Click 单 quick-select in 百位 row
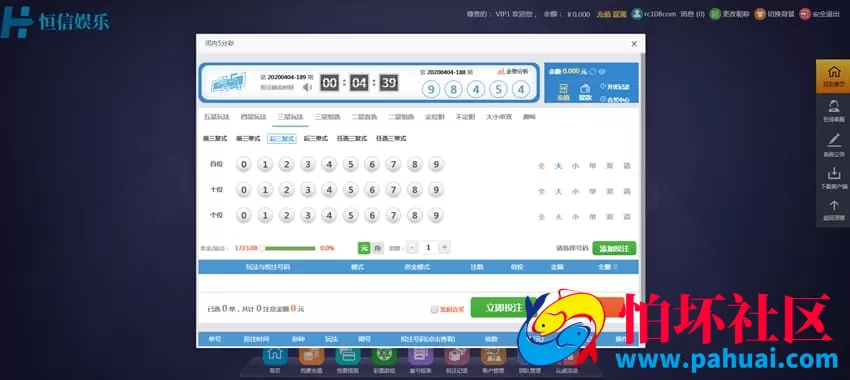This screenshot has height=380, width=850. coord(593,166)
